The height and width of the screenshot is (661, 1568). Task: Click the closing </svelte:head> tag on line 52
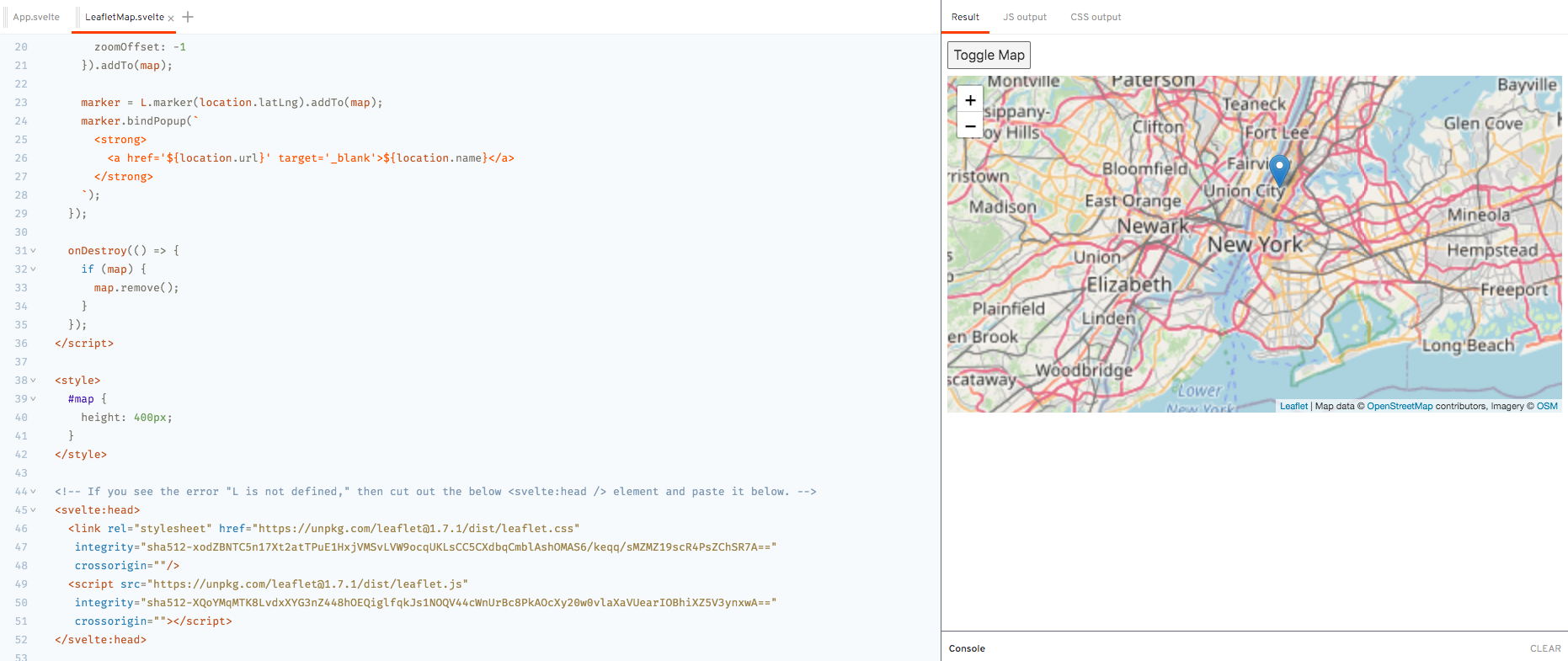coord(100,640)
